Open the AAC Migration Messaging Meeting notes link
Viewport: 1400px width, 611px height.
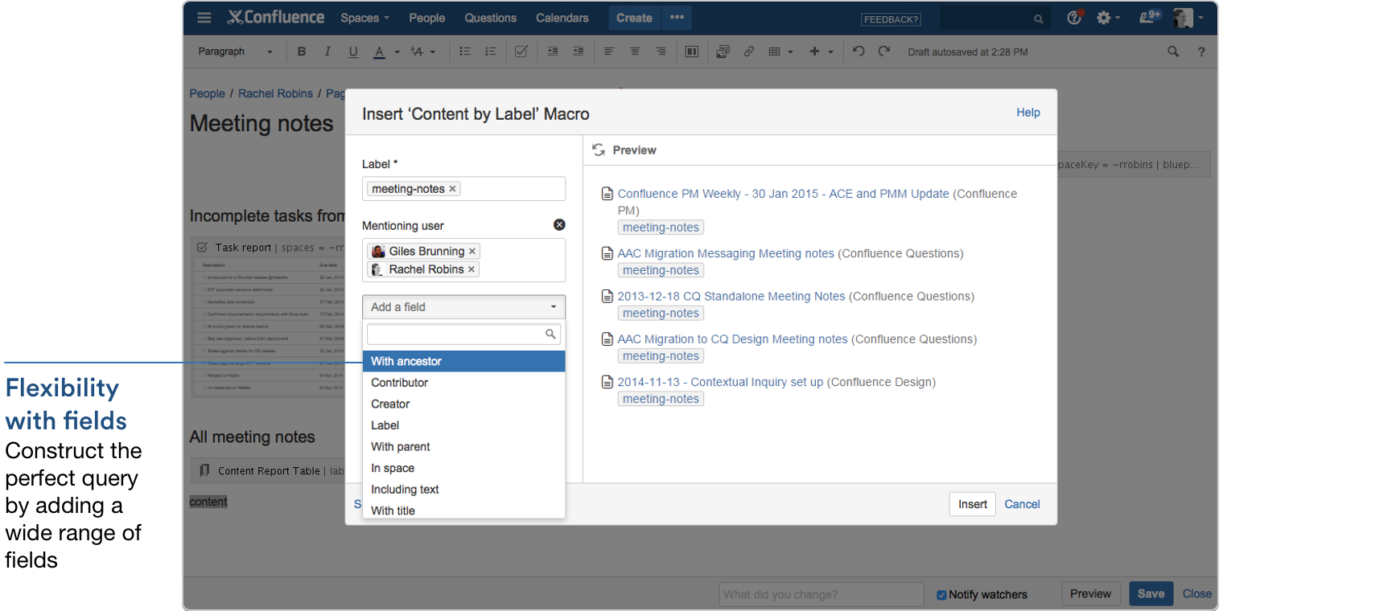[725, 253]
